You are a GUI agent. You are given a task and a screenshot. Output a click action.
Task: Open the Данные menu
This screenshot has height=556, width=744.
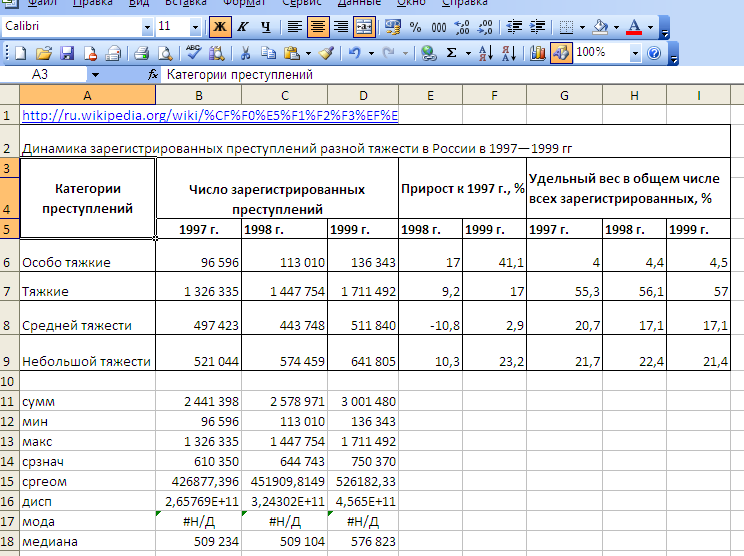[x=359, y=3]
